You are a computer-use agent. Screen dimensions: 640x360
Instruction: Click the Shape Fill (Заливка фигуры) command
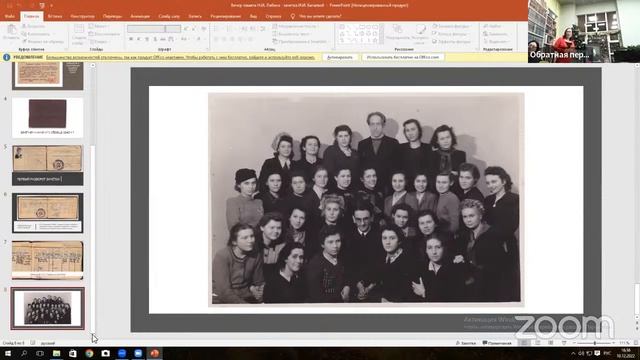tap(451, 26)
